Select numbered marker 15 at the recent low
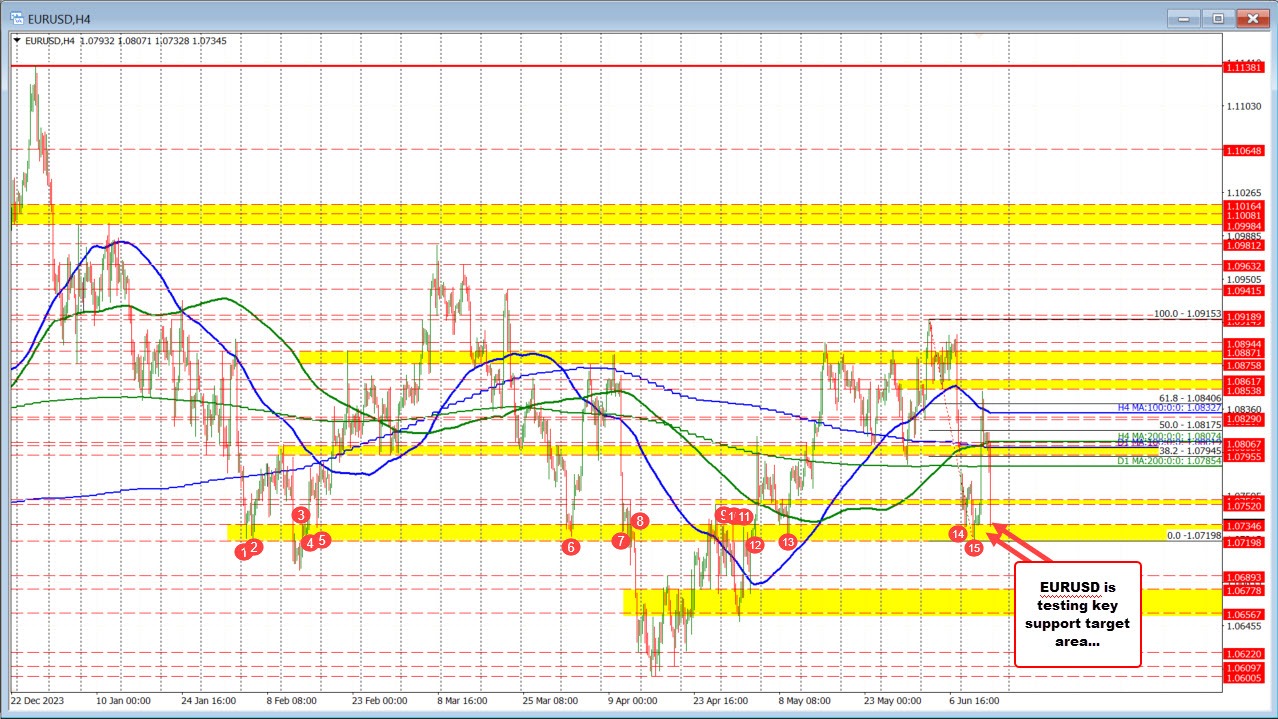Viewport: 1278px width, 719px height. [976, 548]
